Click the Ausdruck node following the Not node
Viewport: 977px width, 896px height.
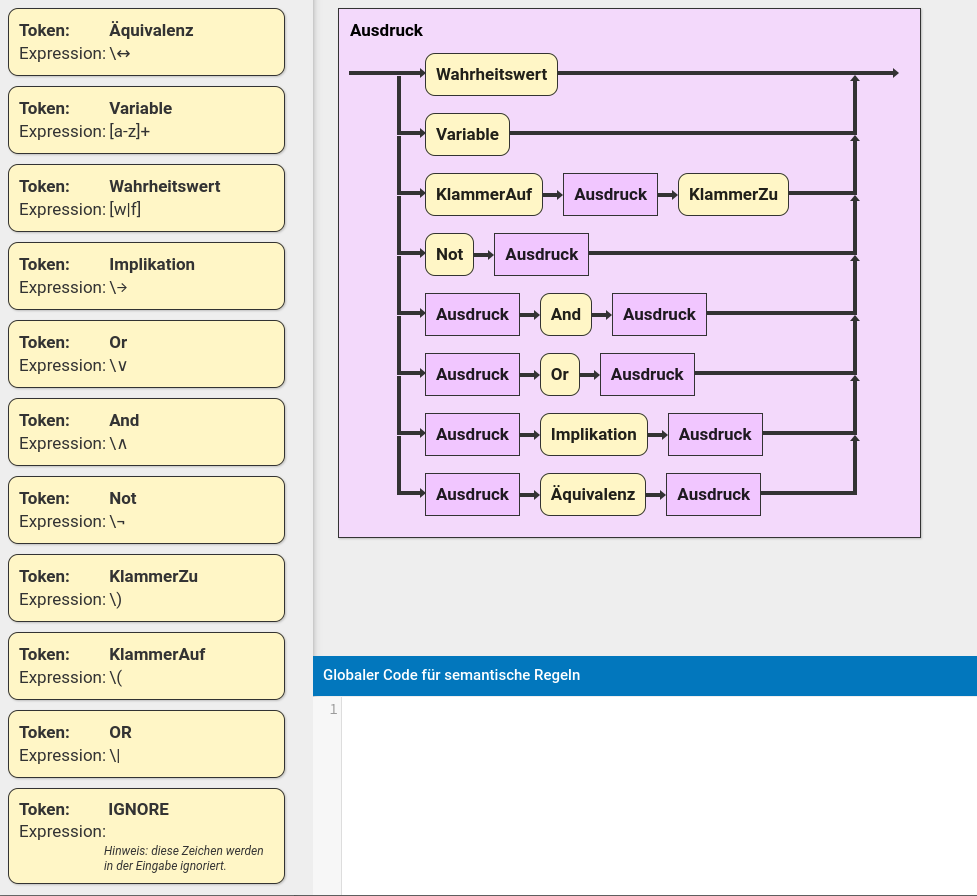(x=541, y=254)
